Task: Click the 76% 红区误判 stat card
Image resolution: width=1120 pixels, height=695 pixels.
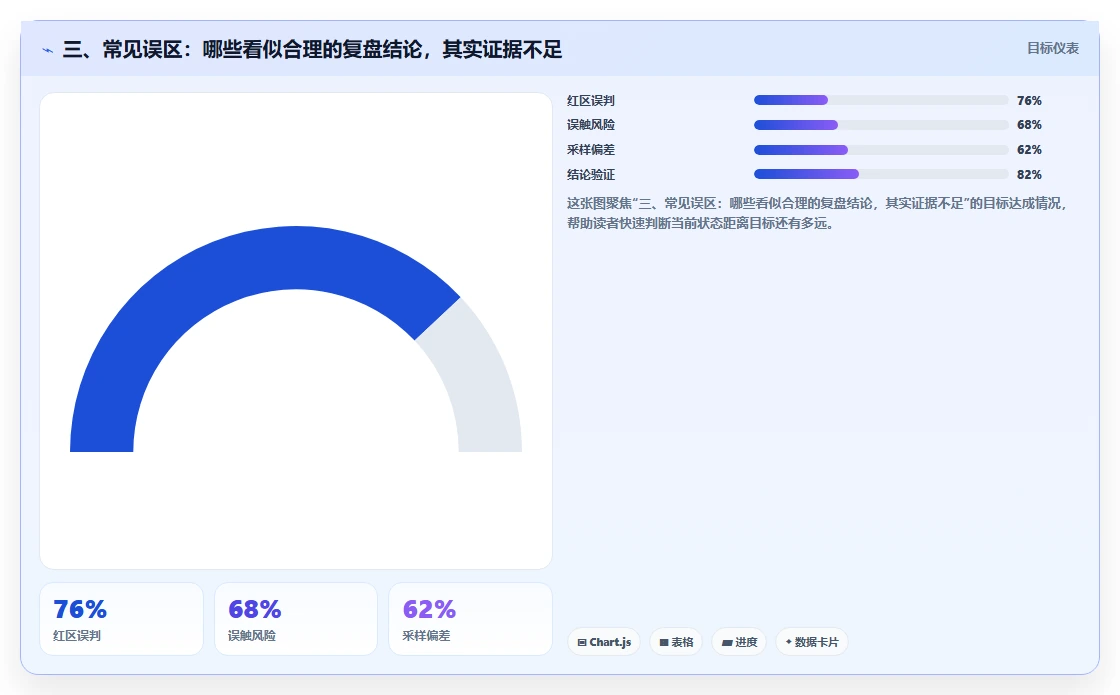Action: coord(121,619)
